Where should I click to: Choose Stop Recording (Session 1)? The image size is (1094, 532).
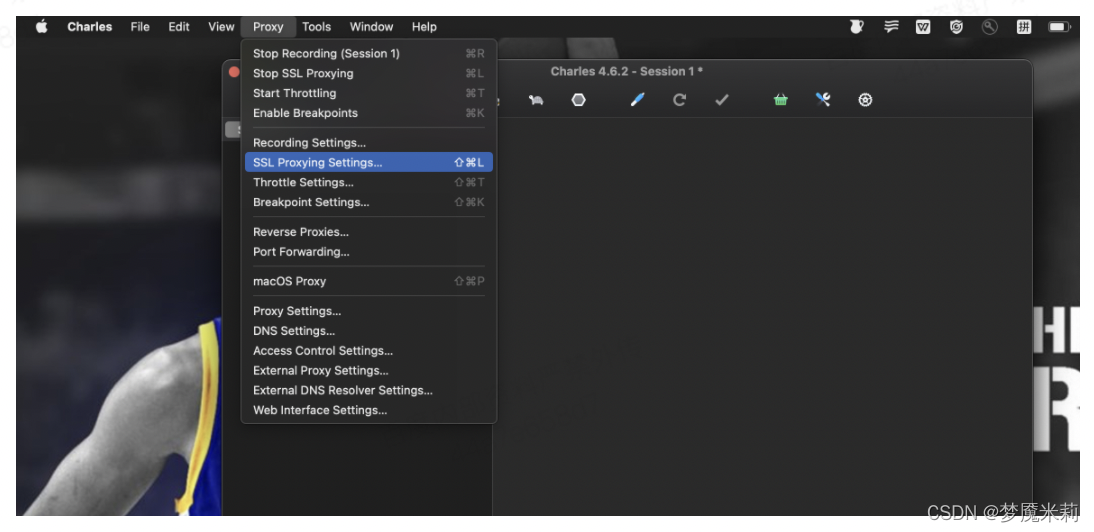click(x=369, y=53)
